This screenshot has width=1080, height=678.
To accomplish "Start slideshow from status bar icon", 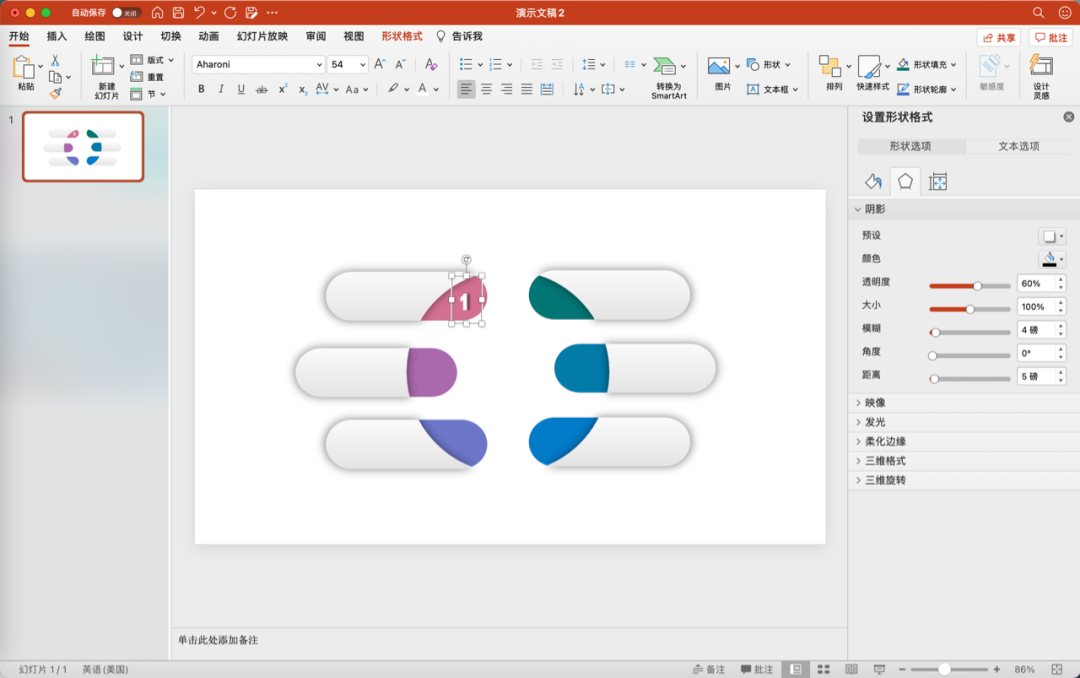I will [879, 669].
